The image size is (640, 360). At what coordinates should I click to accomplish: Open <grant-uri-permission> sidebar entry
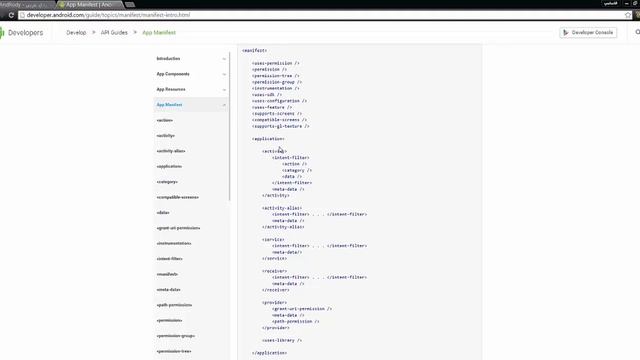[178, 228]
